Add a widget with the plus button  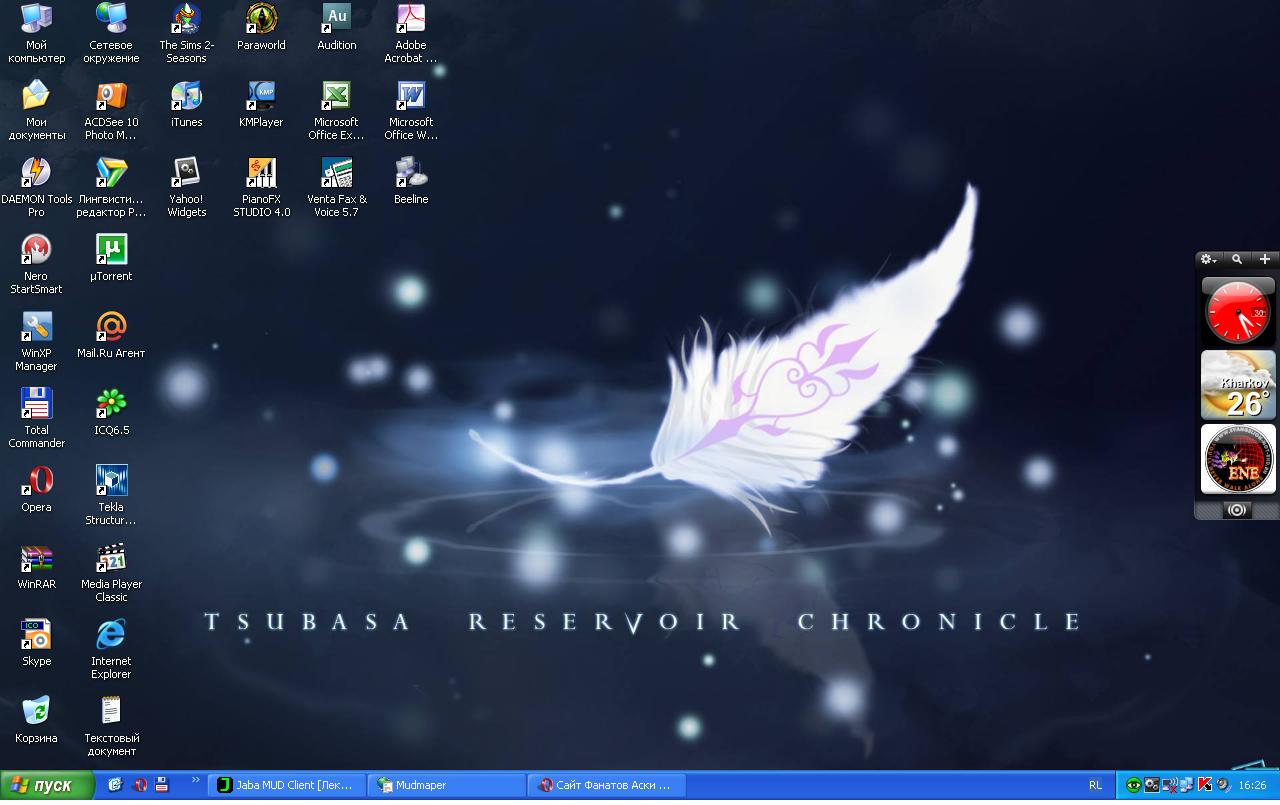pos(1265,259)
